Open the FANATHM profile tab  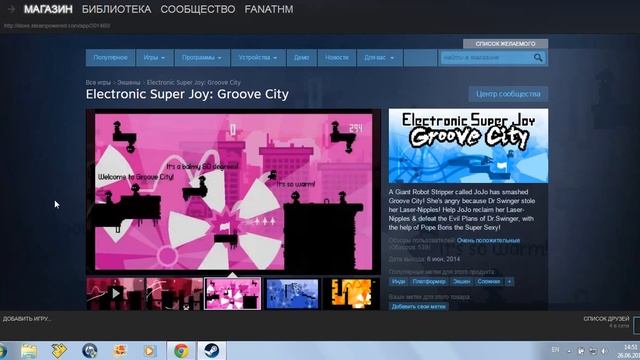pos(269,9)
